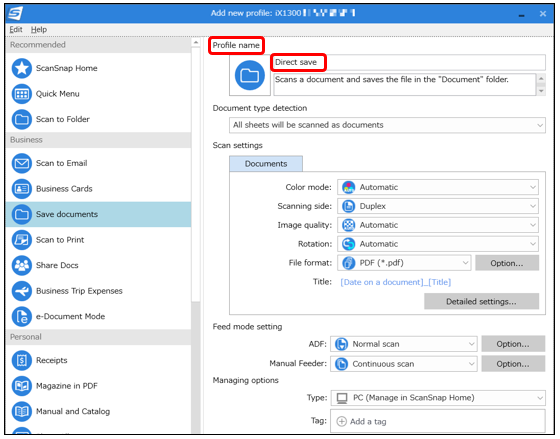Open the Manual Feeder dropdown
Image resolution: width=560 pixels, height=439 pixels.
404,364
